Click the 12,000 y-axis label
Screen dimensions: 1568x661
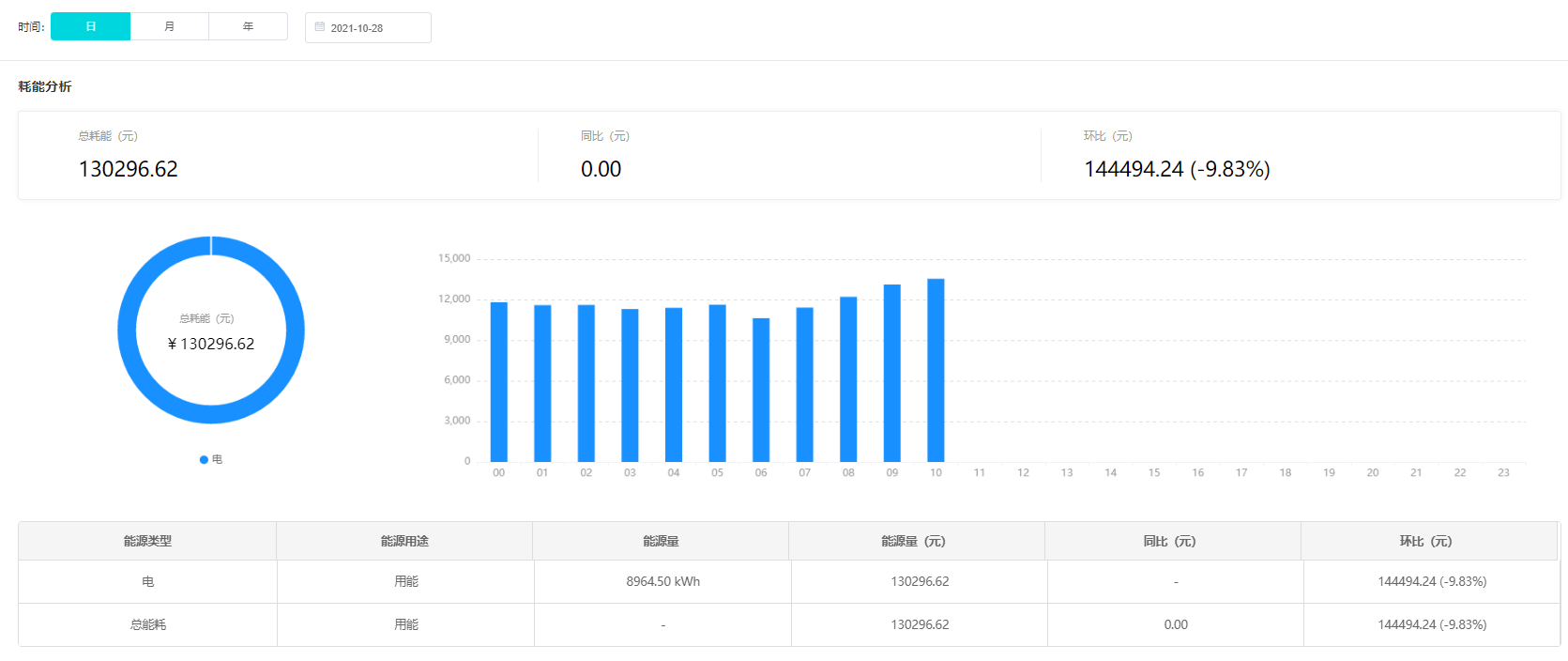pos(454,299)
